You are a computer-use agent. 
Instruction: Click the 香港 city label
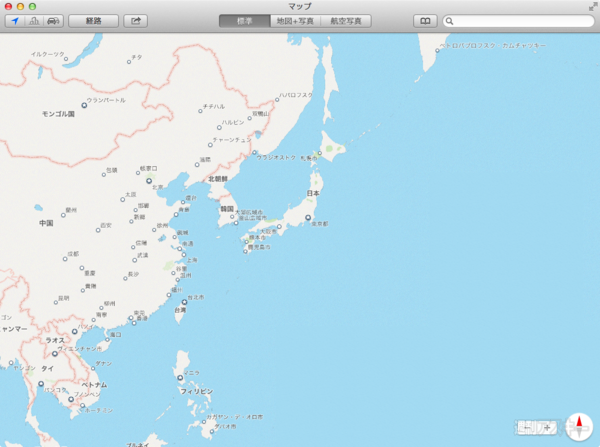(142, 318)
